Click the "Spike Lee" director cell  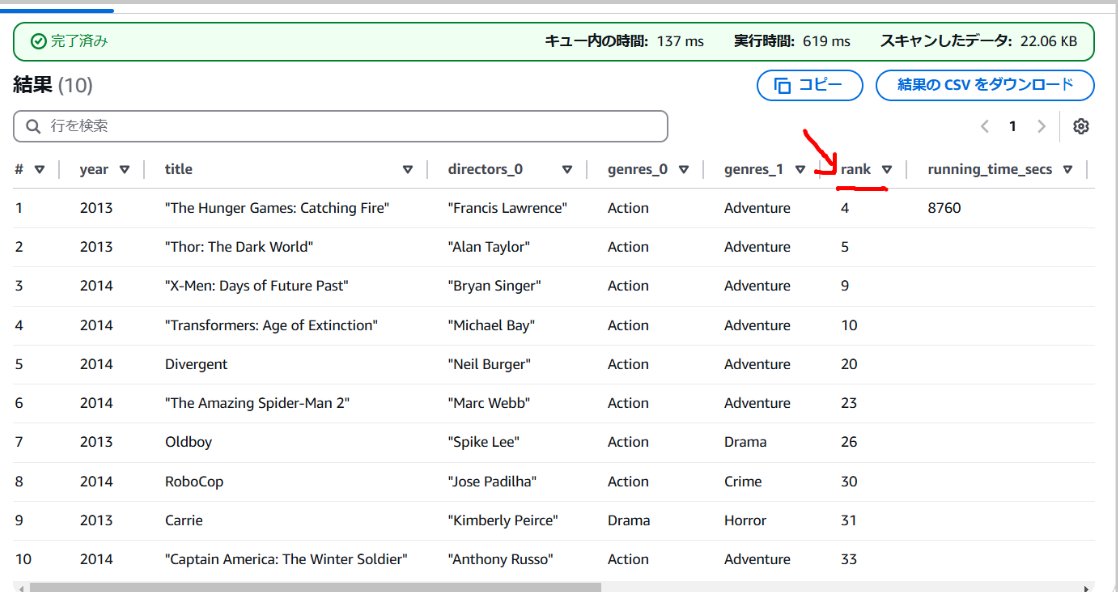point(483,442)
